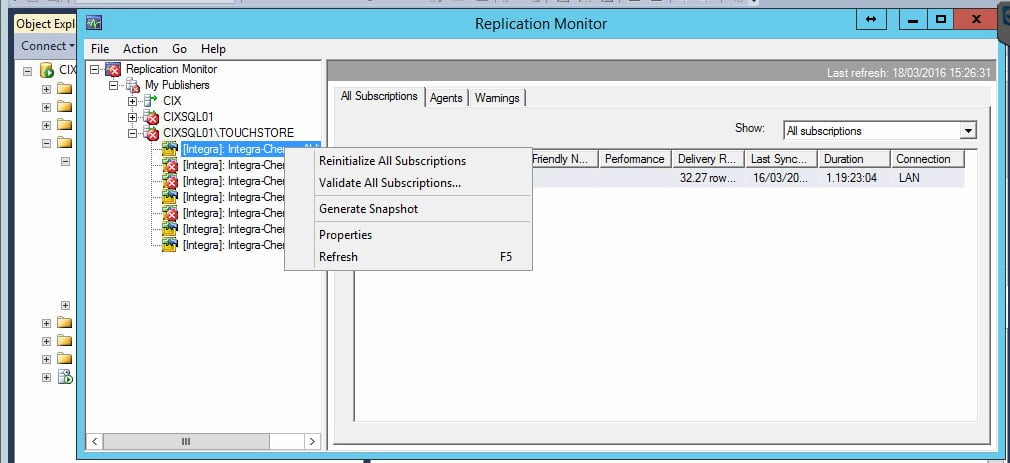This screenshot has height=463, width=1010.
Task: Open the File menu
Action: 100,49
